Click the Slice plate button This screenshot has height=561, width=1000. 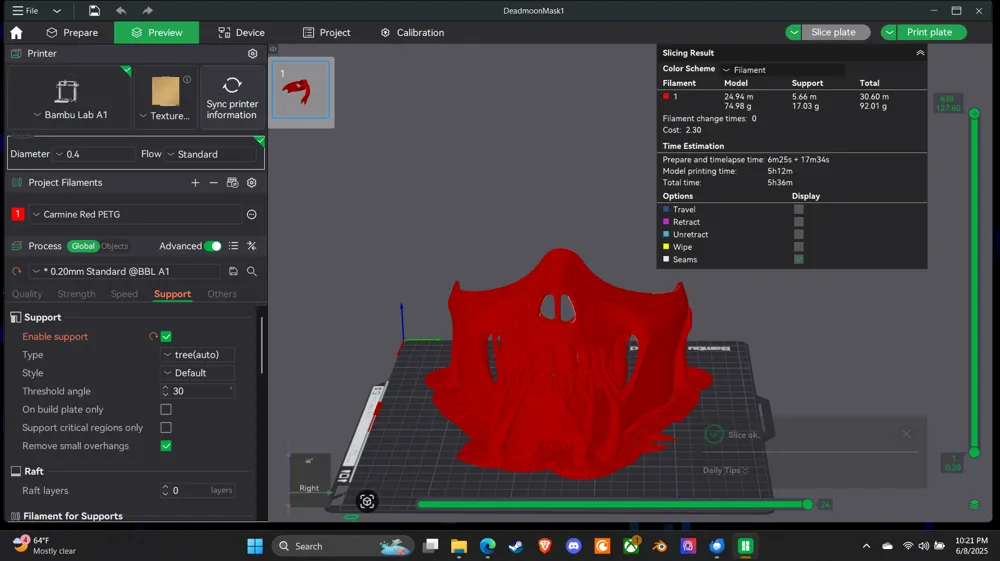[x=833, y=33]
